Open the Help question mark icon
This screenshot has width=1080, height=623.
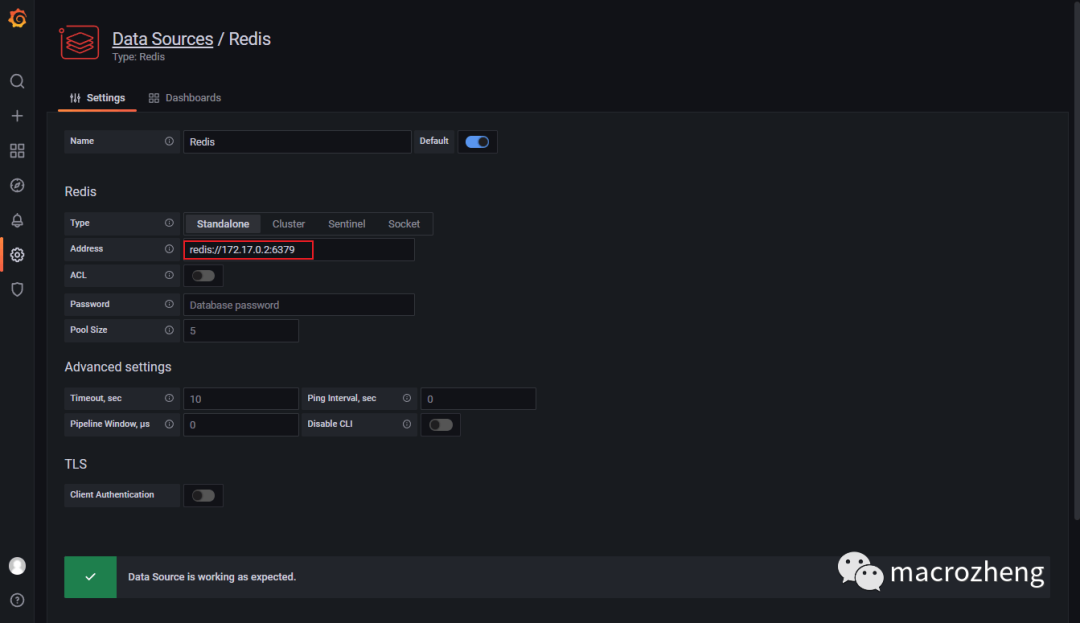tap(17, 600)
